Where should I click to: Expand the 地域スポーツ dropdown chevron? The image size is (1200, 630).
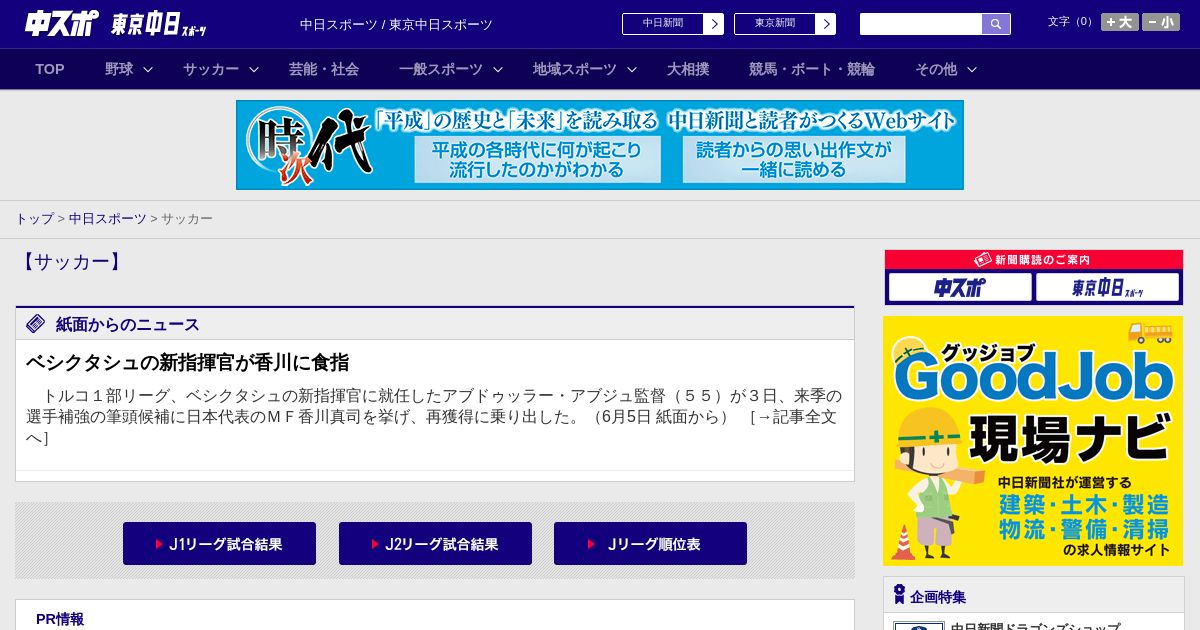pyautogui.click(x=632, y=69)
